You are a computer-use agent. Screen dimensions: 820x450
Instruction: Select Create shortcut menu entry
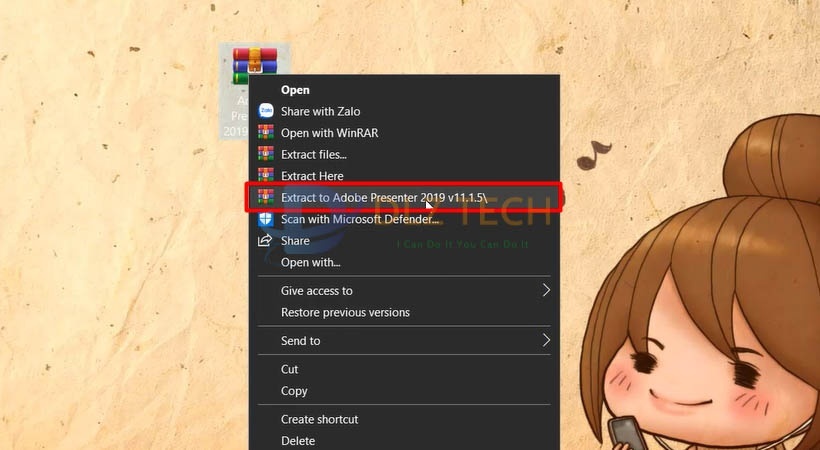click(x=319, y=419)
